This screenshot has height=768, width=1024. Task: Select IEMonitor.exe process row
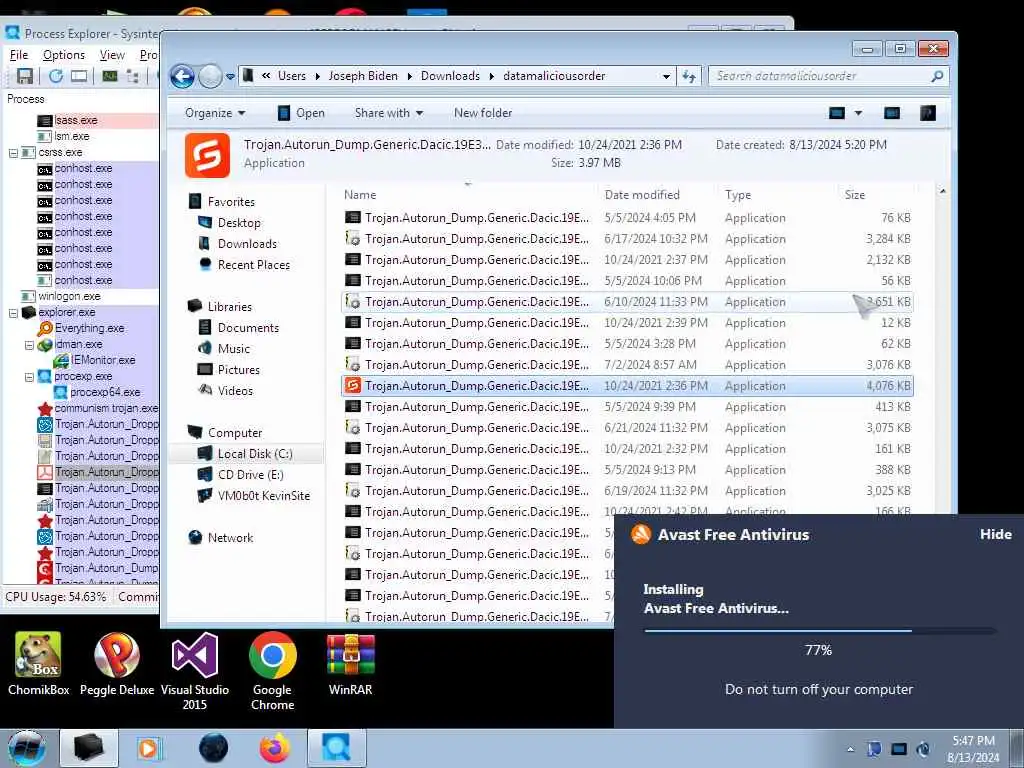click(103, 360)
